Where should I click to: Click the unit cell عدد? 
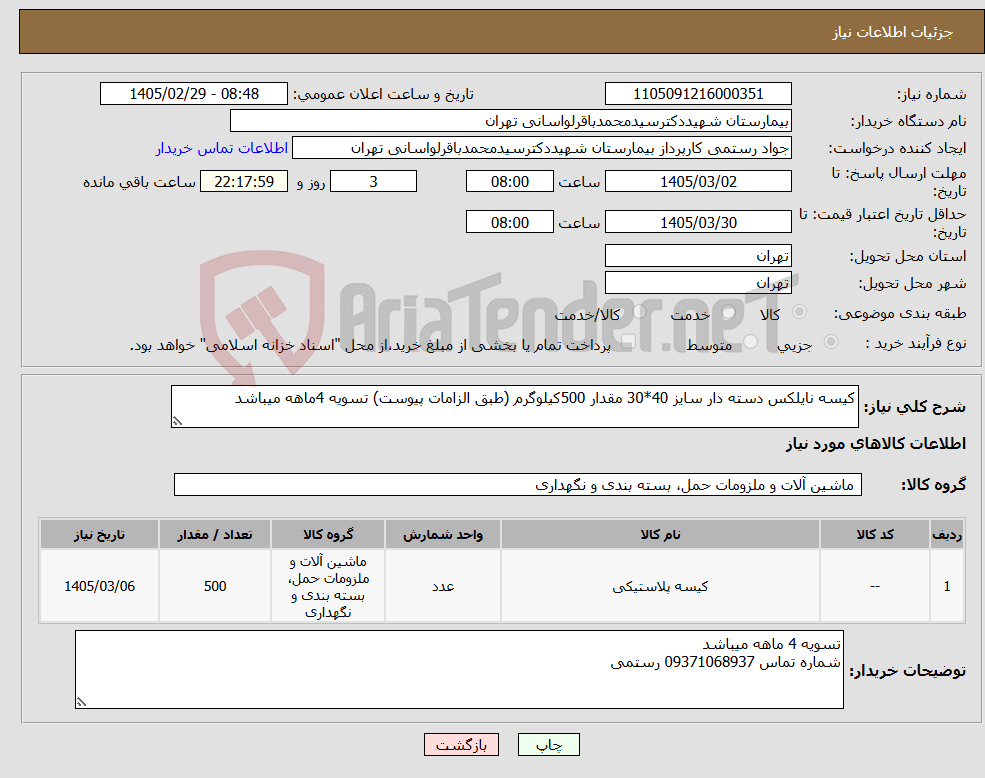[x=443, y=586]
